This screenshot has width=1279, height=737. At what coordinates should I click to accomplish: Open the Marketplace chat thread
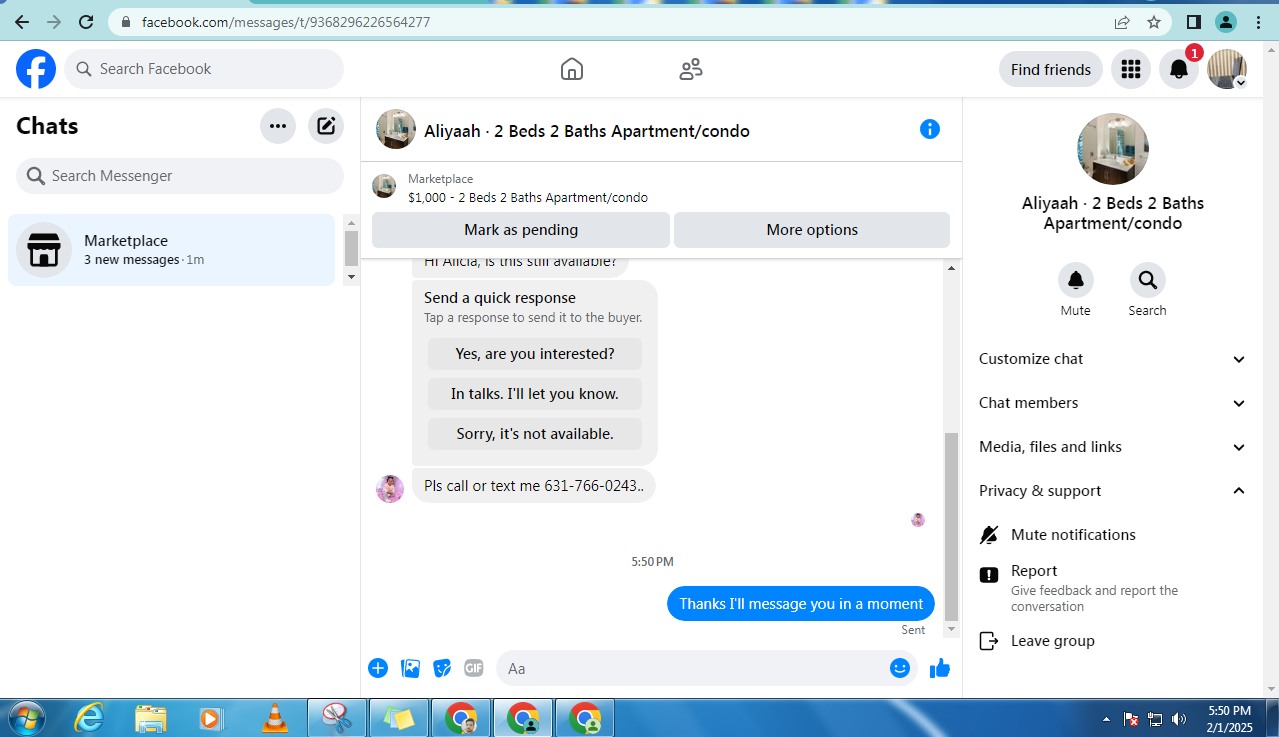click(172, 250)
